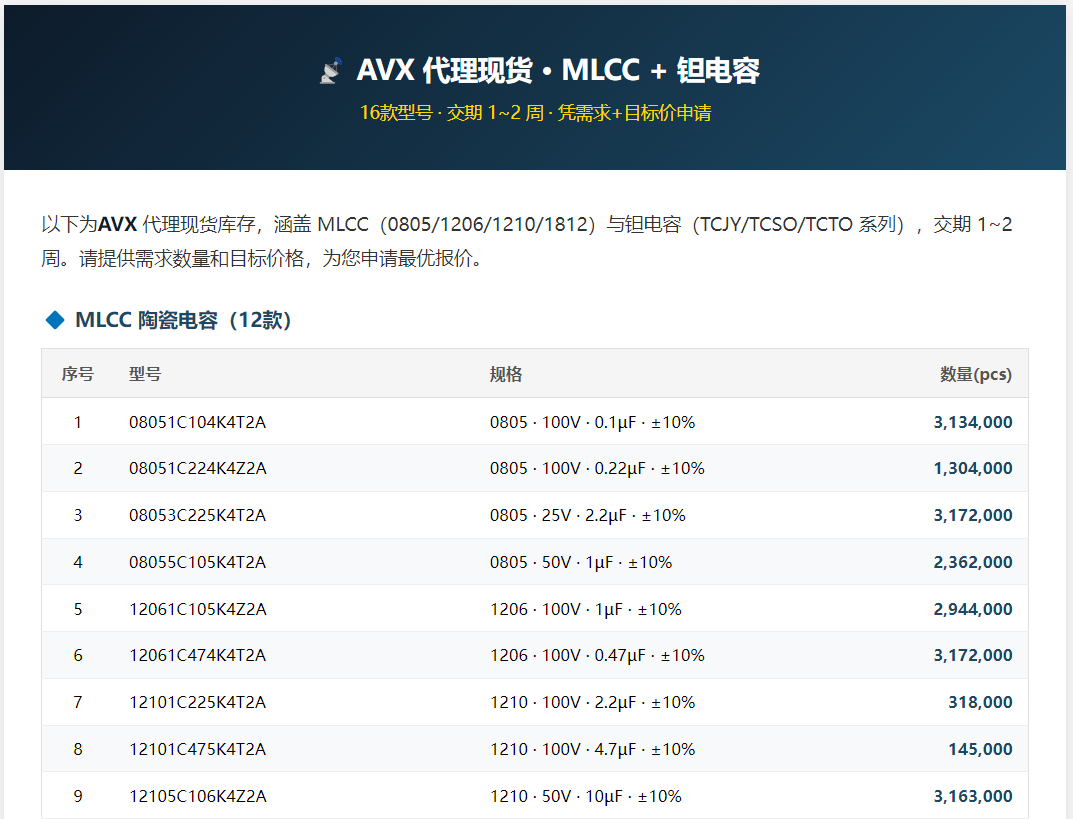
Task: Click quantity 3,172,000 in row 6
Action: coord(973,655)
